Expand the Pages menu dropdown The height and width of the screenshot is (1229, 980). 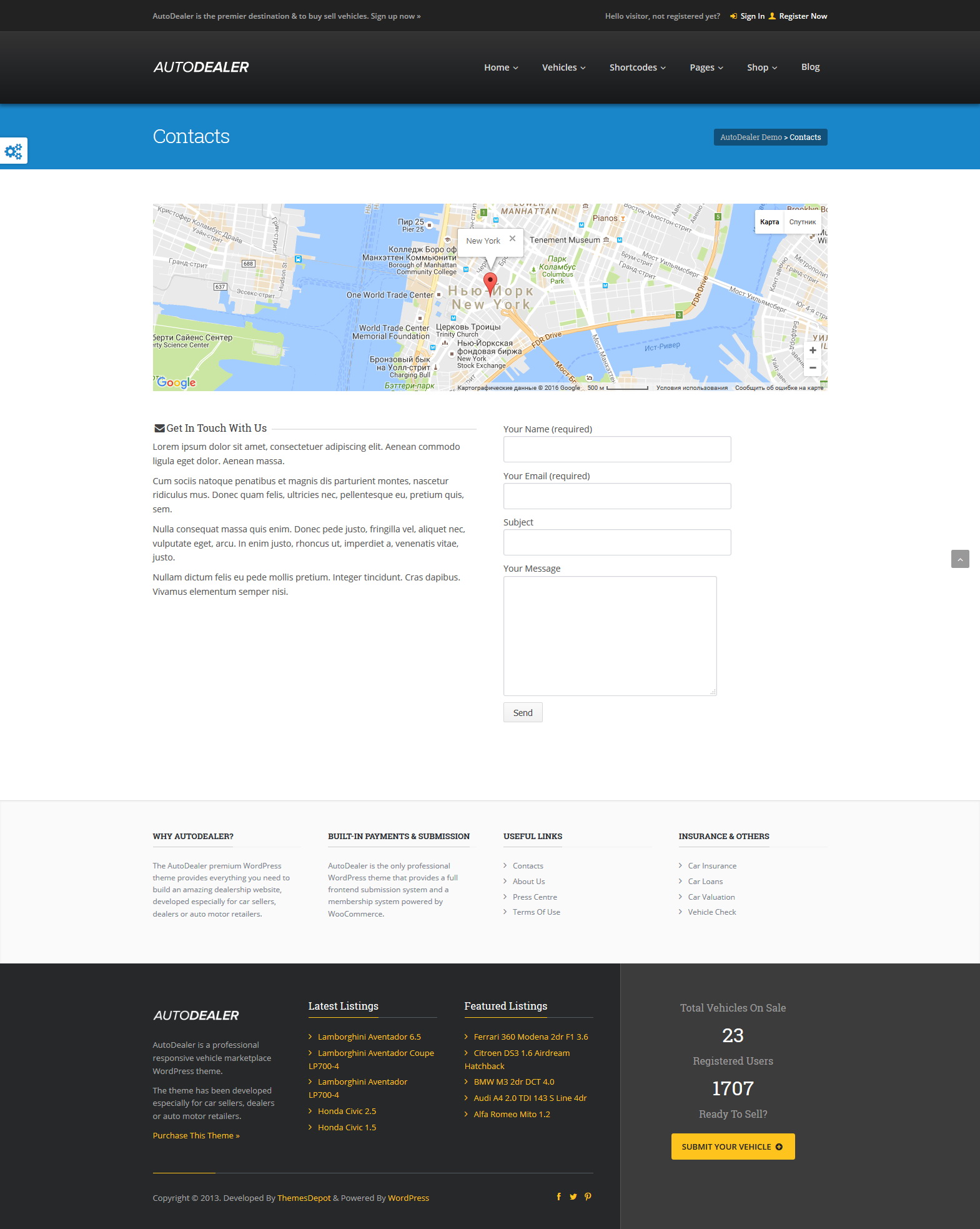point(706,67)
